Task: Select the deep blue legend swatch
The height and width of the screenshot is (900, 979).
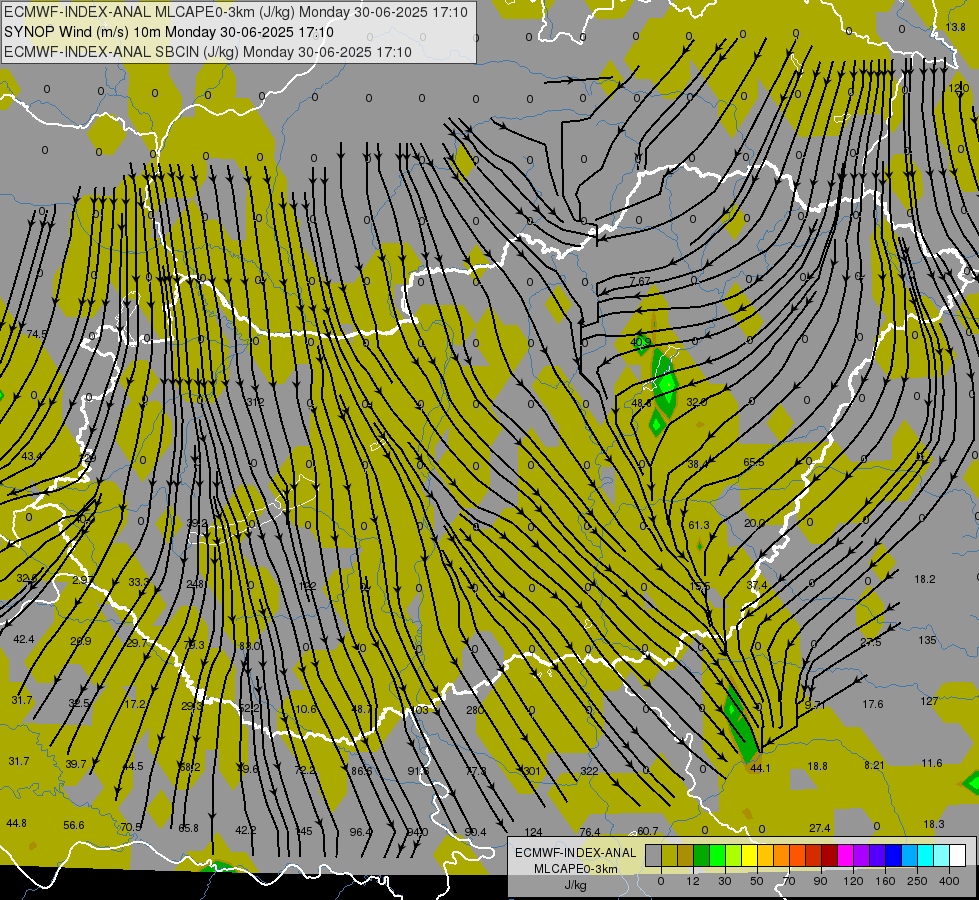Action: click(x=894, y=856)
